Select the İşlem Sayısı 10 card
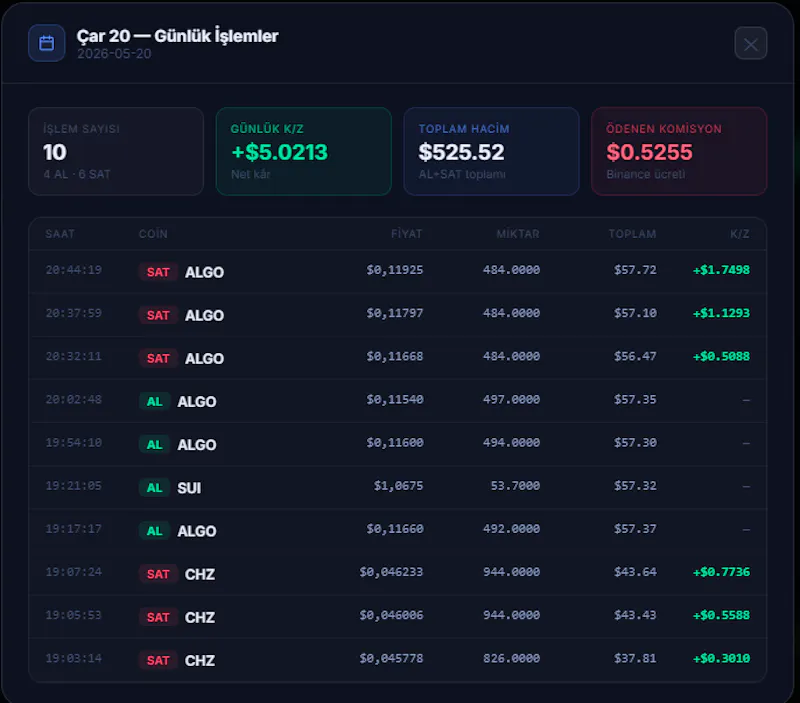This screenshot has width=800, height=703. tap(116, 151)
